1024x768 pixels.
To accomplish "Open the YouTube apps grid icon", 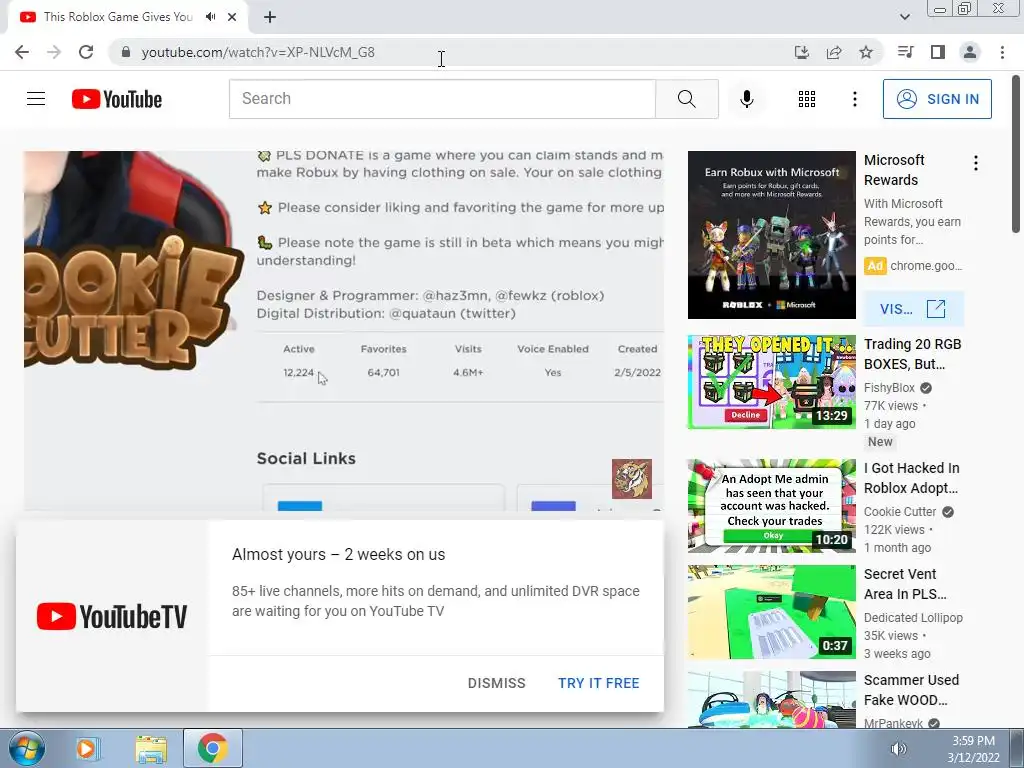I will pyautogui.click(x=807, y=99).
